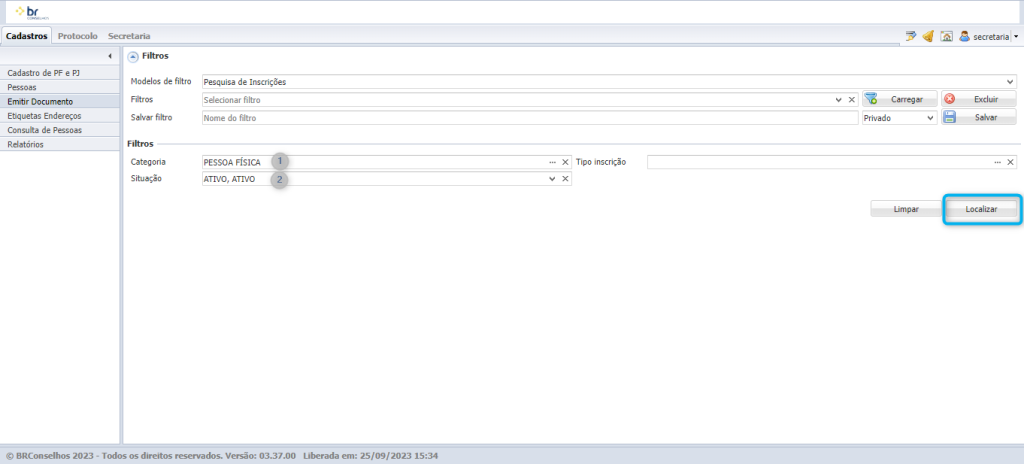Click the signature pen icon in top toolbar
This screenshot has height=464, width=1024.
coord(910,37)
